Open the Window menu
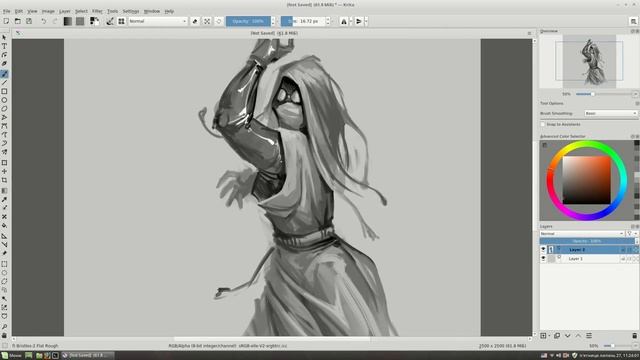 point(152,11)
